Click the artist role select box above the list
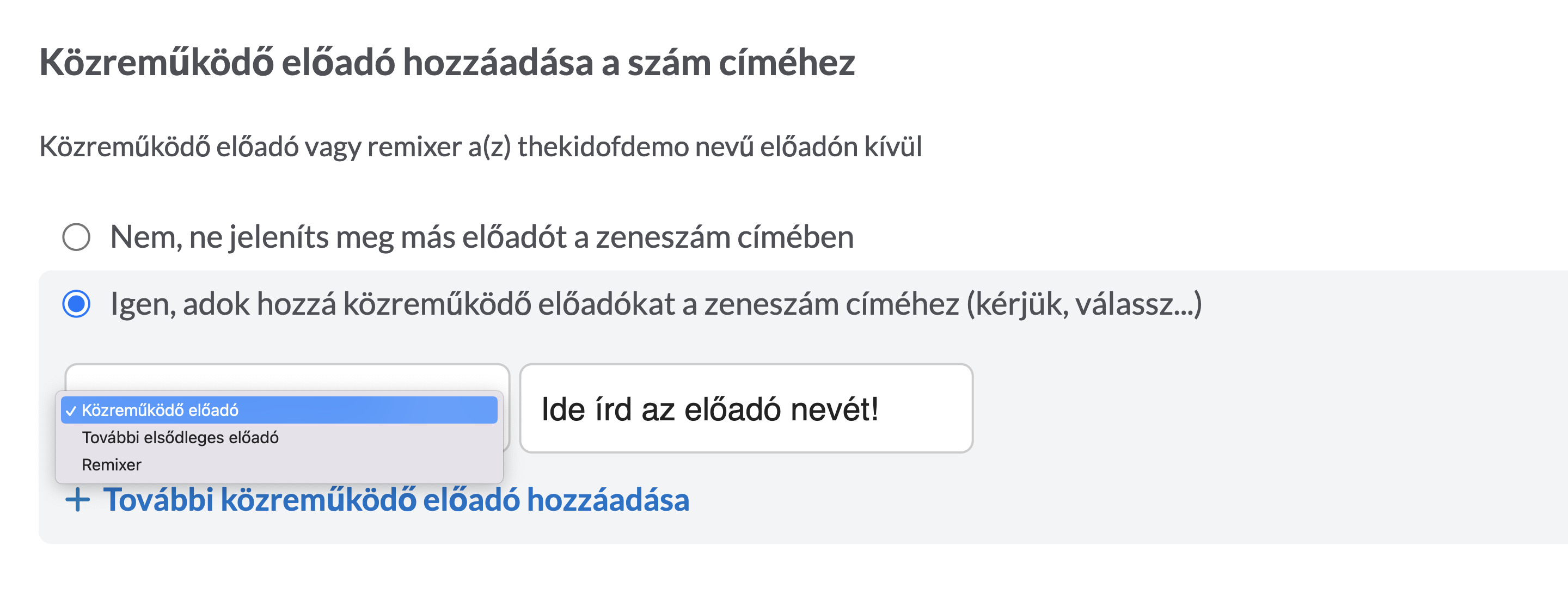Image resolution: width=1568 pixels, height=600 pixels. click(x=287, y=377)
